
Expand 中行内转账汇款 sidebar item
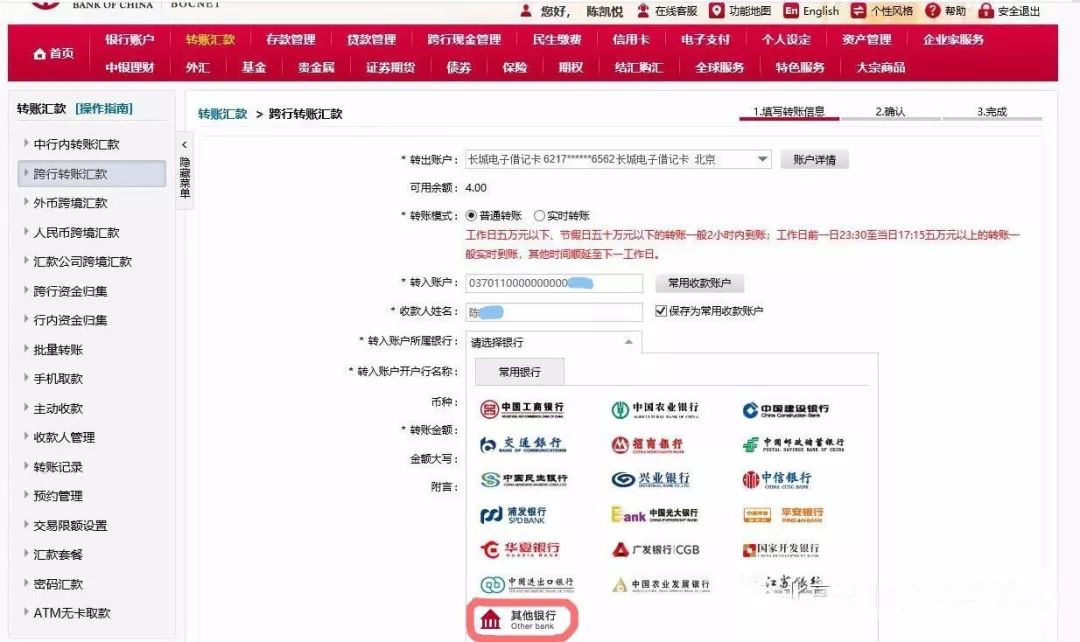point(76,144)
